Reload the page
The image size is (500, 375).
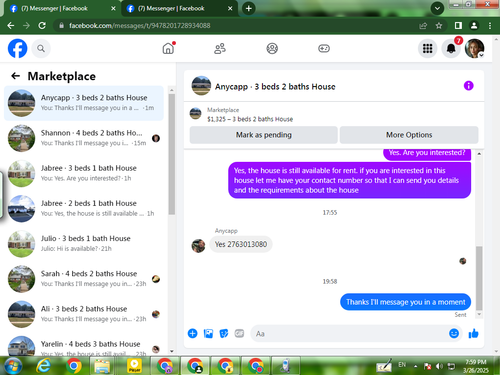pos(42,25)
